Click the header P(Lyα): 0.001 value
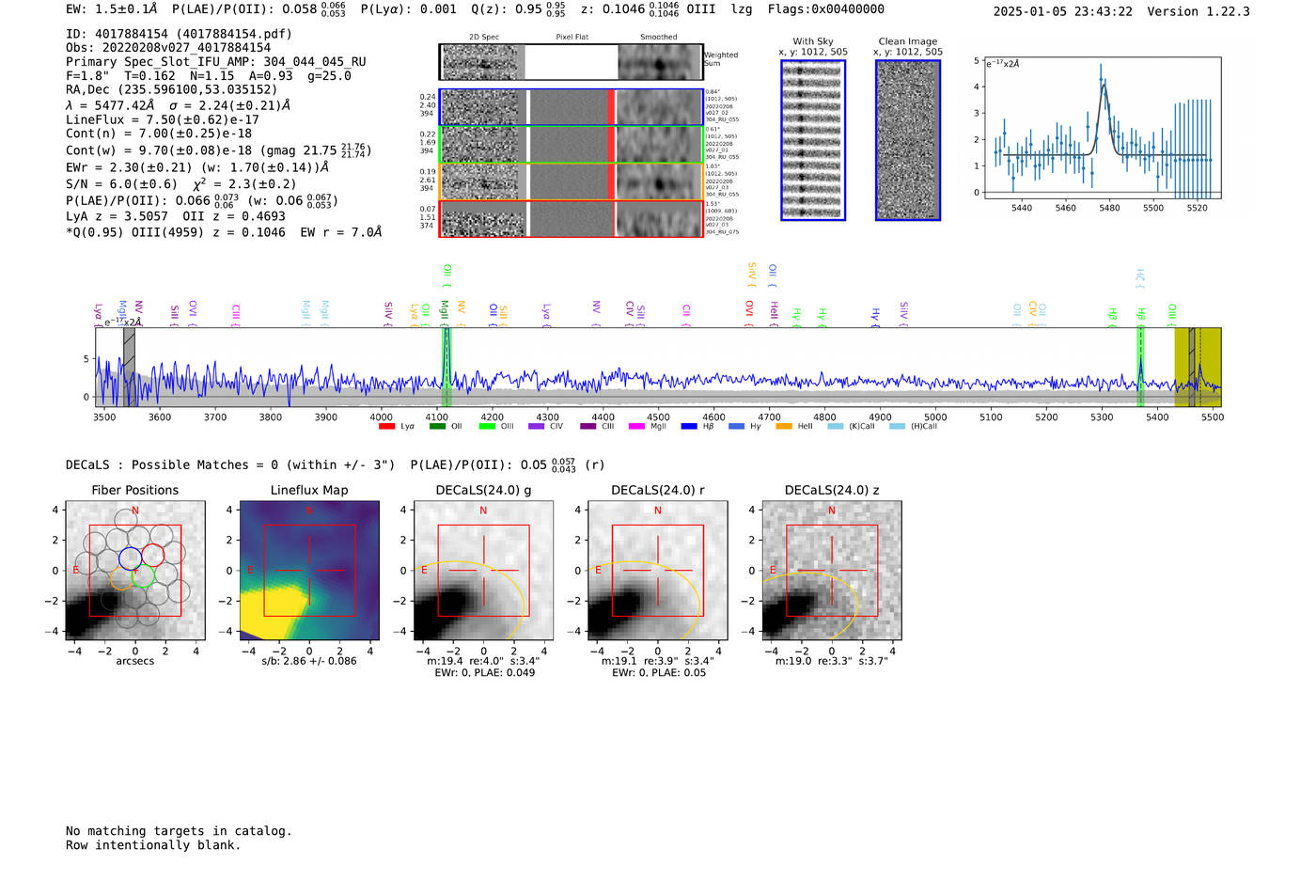The height and width of the screenshot is (896, 1316). (409, 9)
